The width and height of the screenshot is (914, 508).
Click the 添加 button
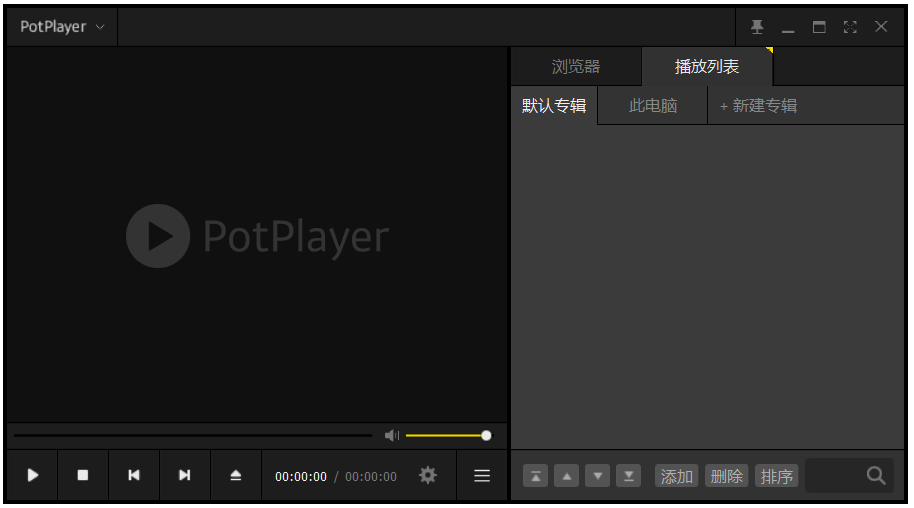coord(677,476)
